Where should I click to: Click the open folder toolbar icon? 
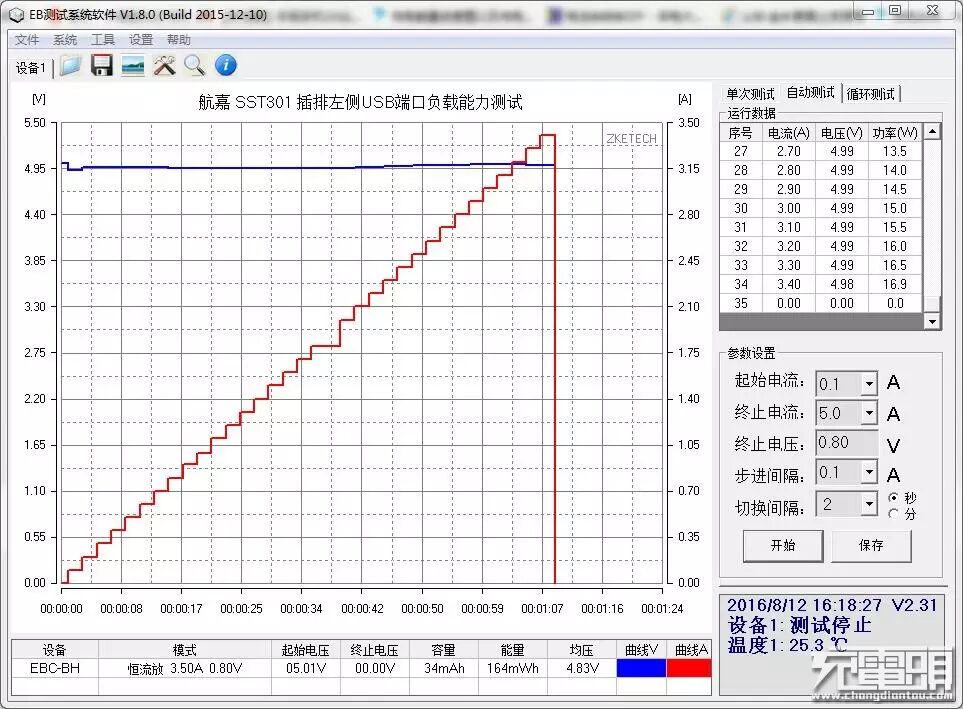click(71, 65)
